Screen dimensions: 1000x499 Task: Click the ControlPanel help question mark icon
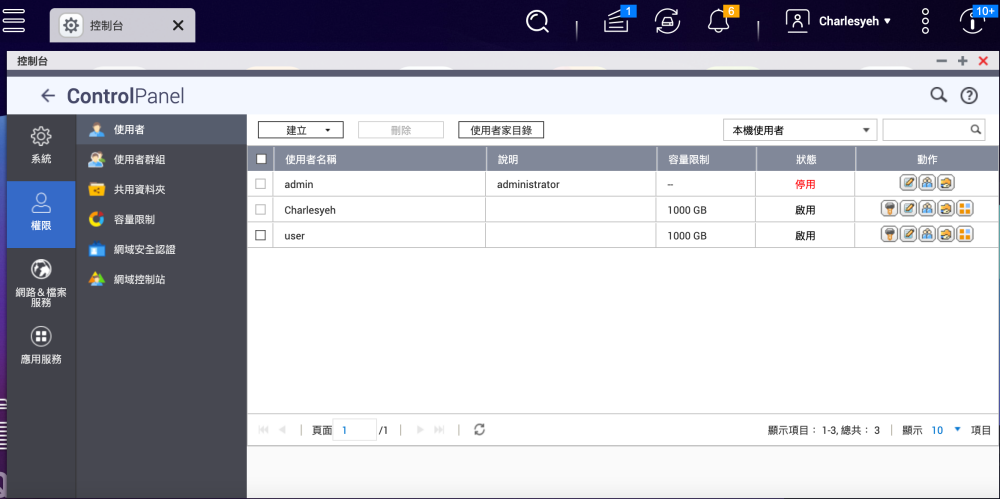pyautogui.click(x=968, y=96)
